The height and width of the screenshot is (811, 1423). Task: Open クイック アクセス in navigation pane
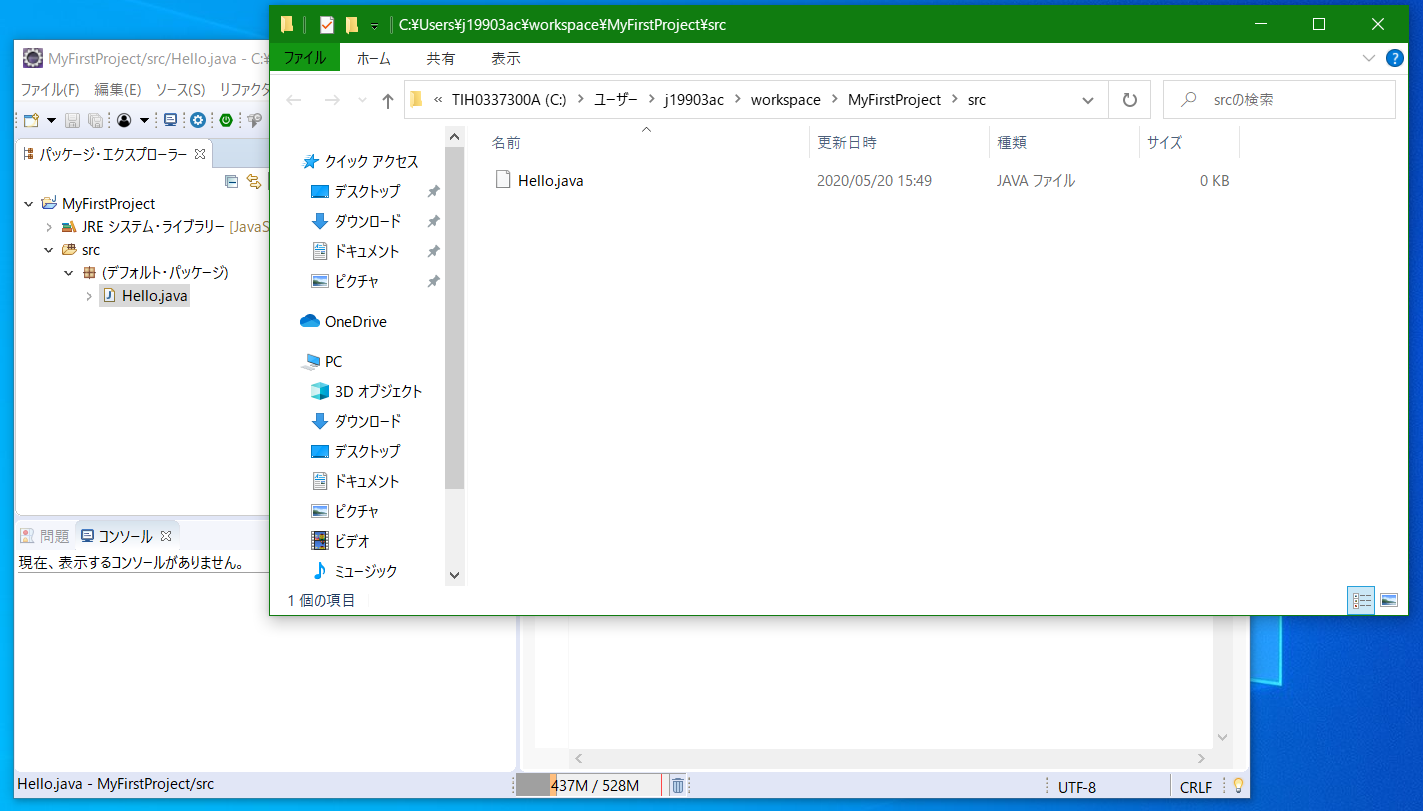pos(371,161)
